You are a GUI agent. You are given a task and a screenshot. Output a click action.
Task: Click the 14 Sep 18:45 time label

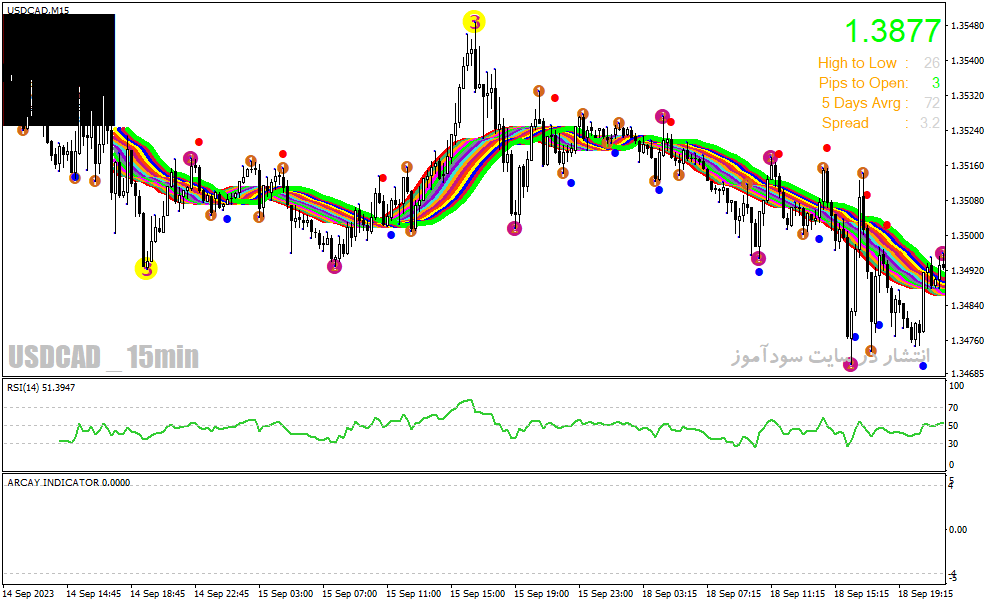coord(157,594)
